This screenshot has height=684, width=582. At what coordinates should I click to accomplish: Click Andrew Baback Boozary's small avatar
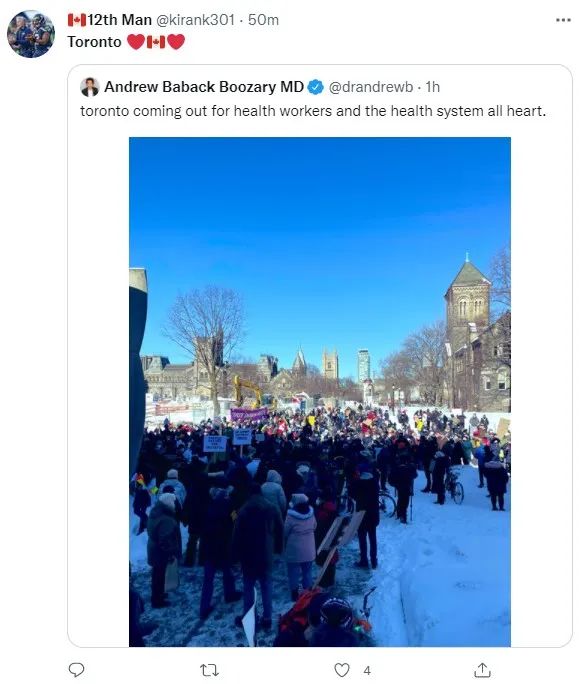click(x=90, y=87)
